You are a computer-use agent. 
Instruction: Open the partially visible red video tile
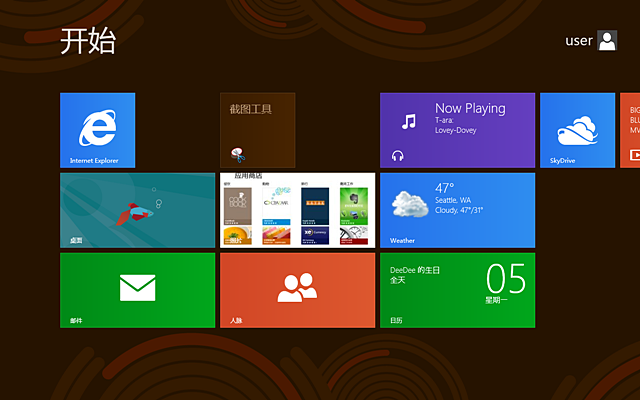(x=630, y=130)
